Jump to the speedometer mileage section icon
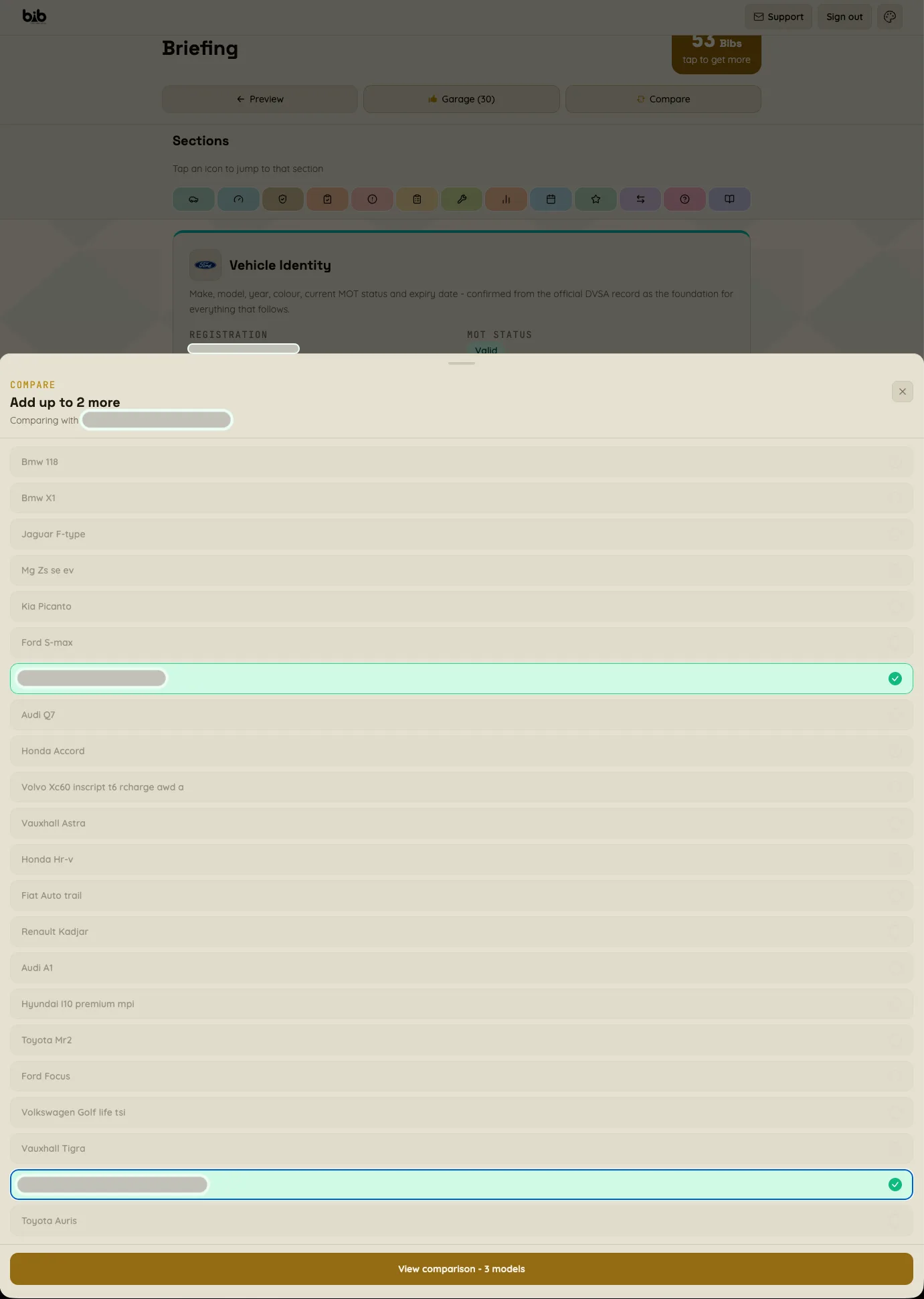Image resolution: width=924 pixels, height=1299 pixels. 238,199
